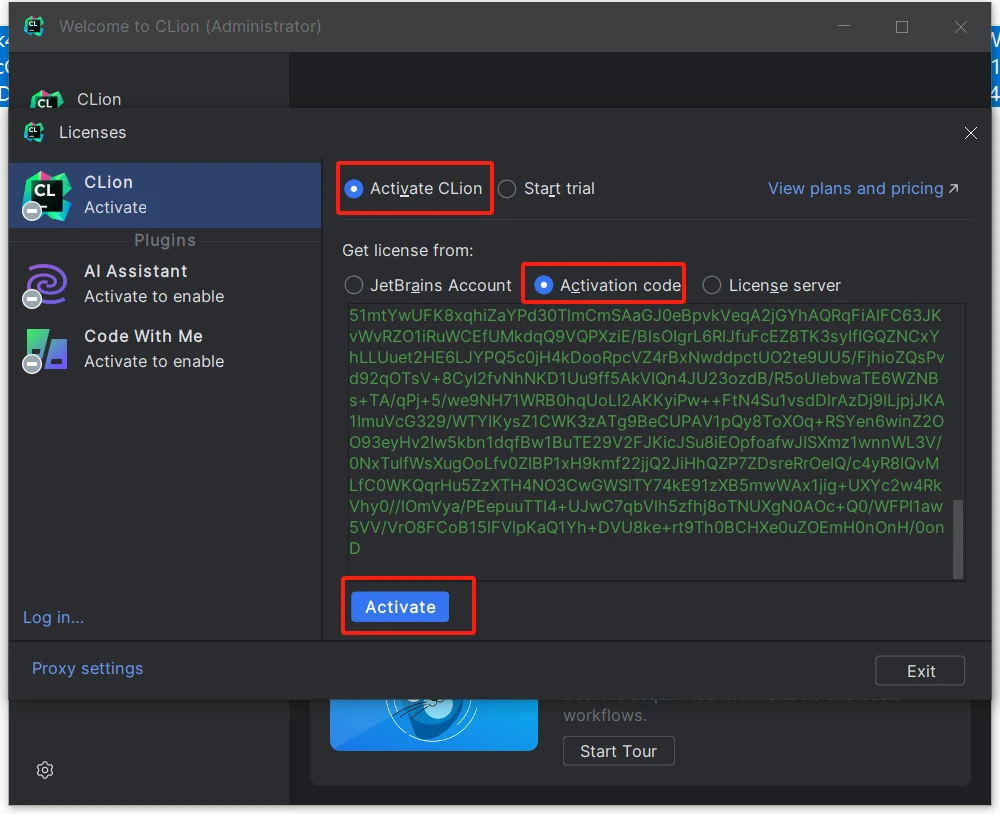Viewport: 1000px width, 814px height.
Task: Open settings gear in Welcome window
Action: pos(45,770)
